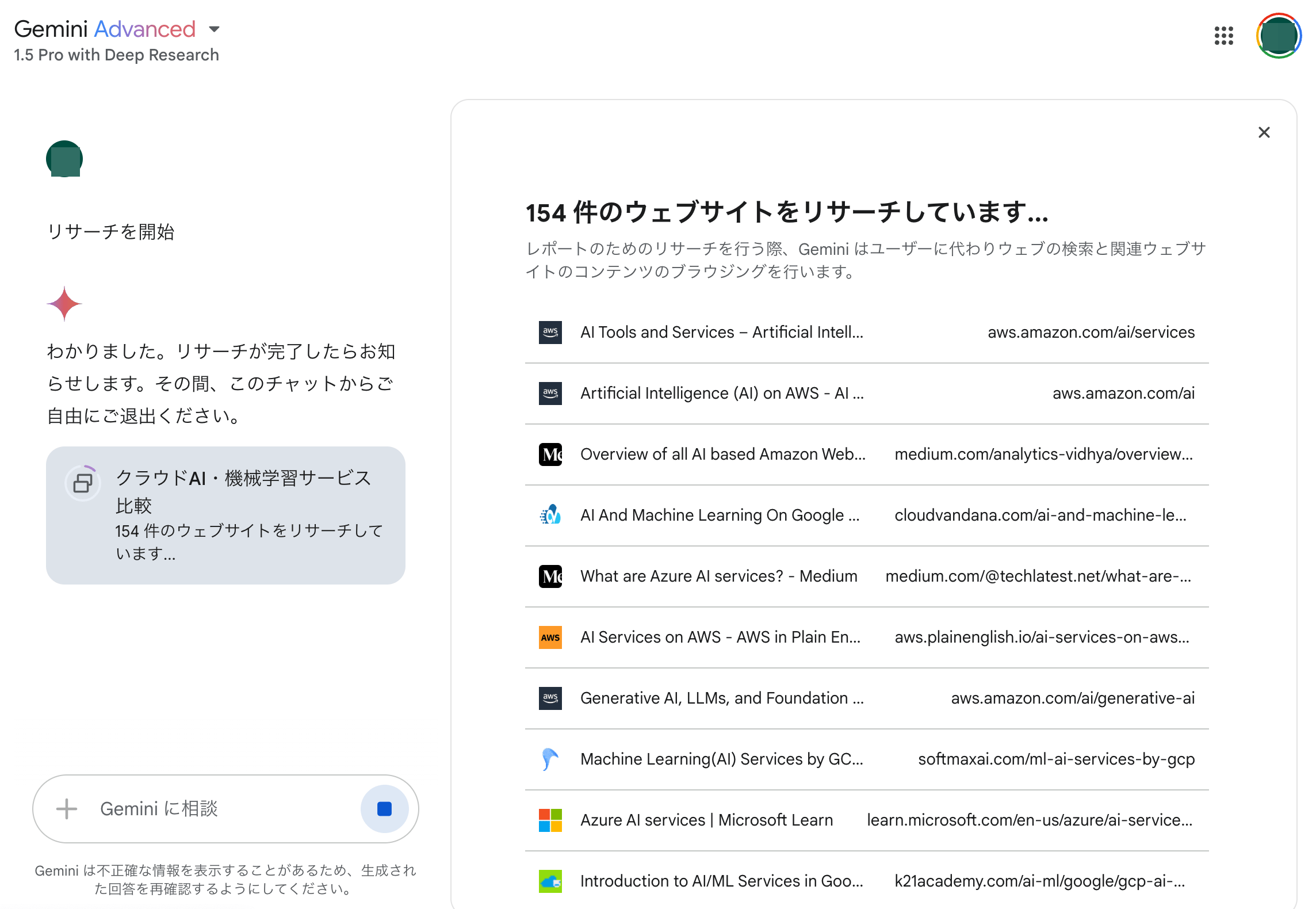
Task: Click the Google account avatar top right
Action: [x=1278, y=36]
